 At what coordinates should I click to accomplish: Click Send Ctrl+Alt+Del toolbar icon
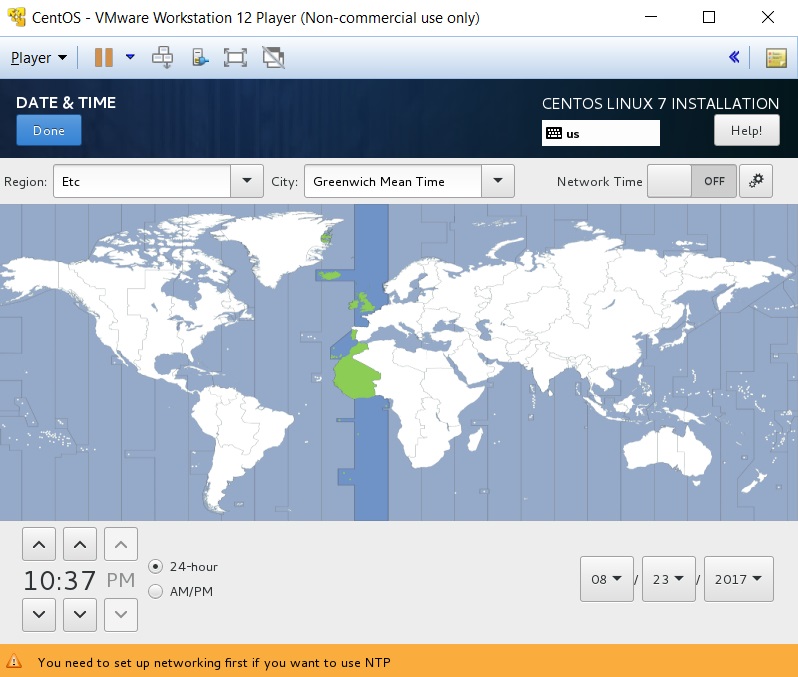click(x=162, y=57)
